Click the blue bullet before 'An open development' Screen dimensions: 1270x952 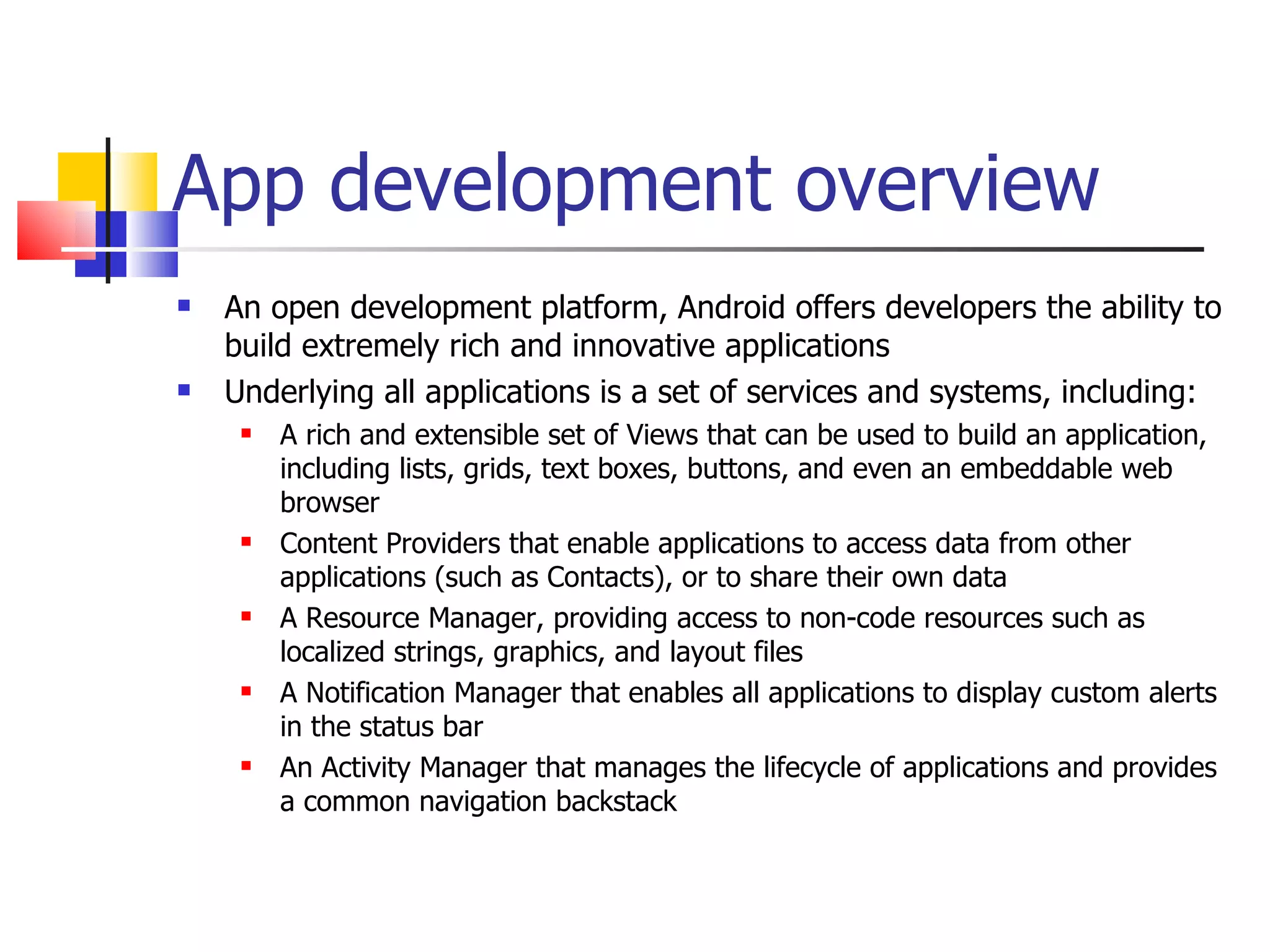184,306
